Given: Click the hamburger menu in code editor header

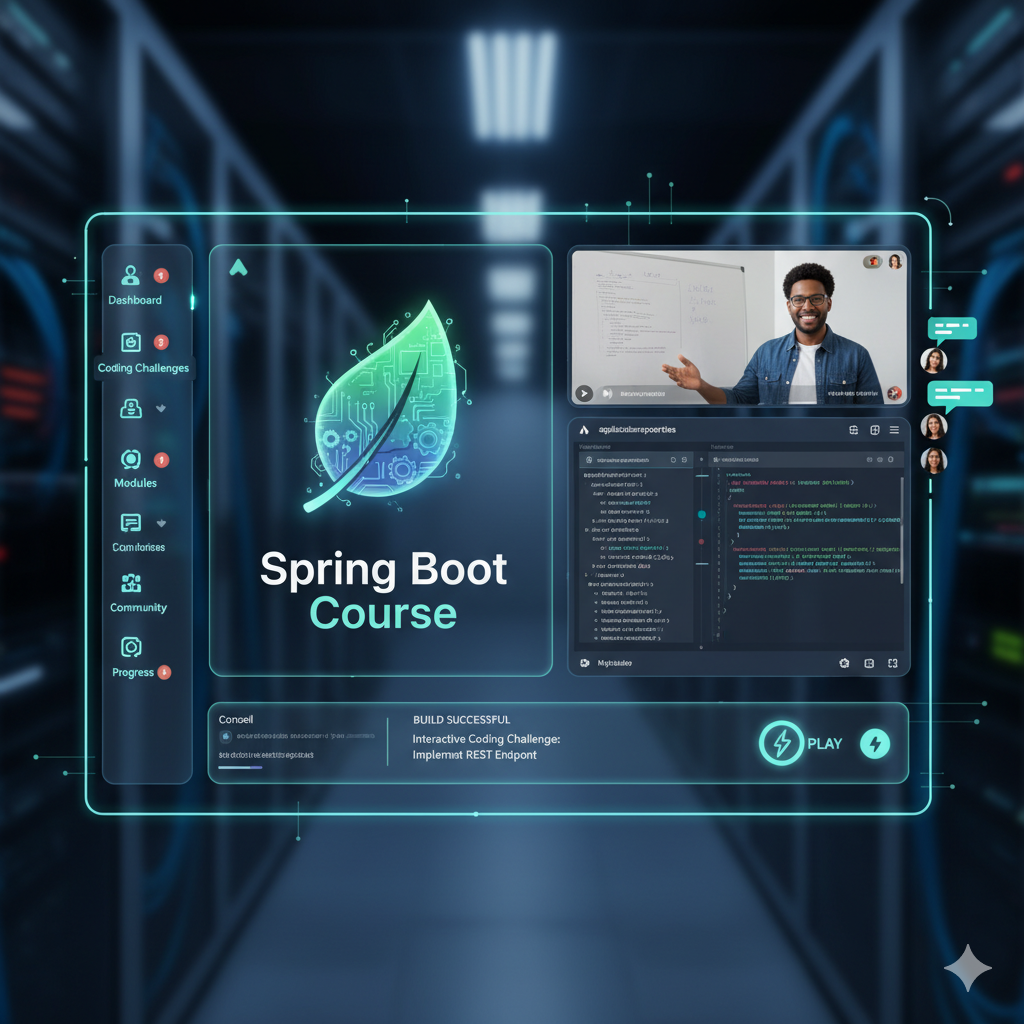Looking at the screenshot, I should pos(894,430).
